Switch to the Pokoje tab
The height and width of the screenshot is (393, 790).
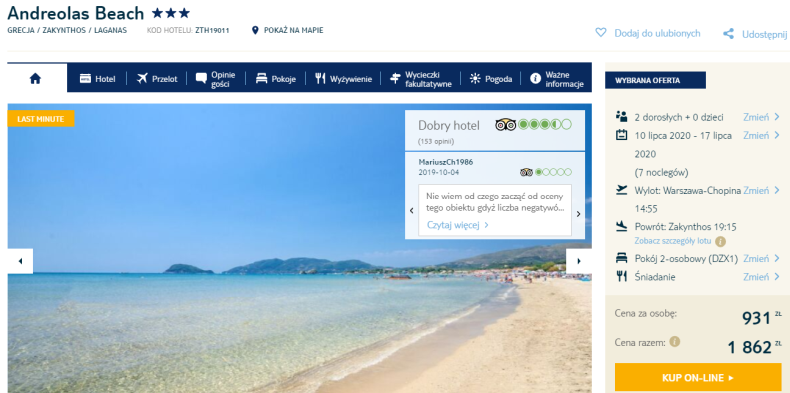[x=275, y=79]
